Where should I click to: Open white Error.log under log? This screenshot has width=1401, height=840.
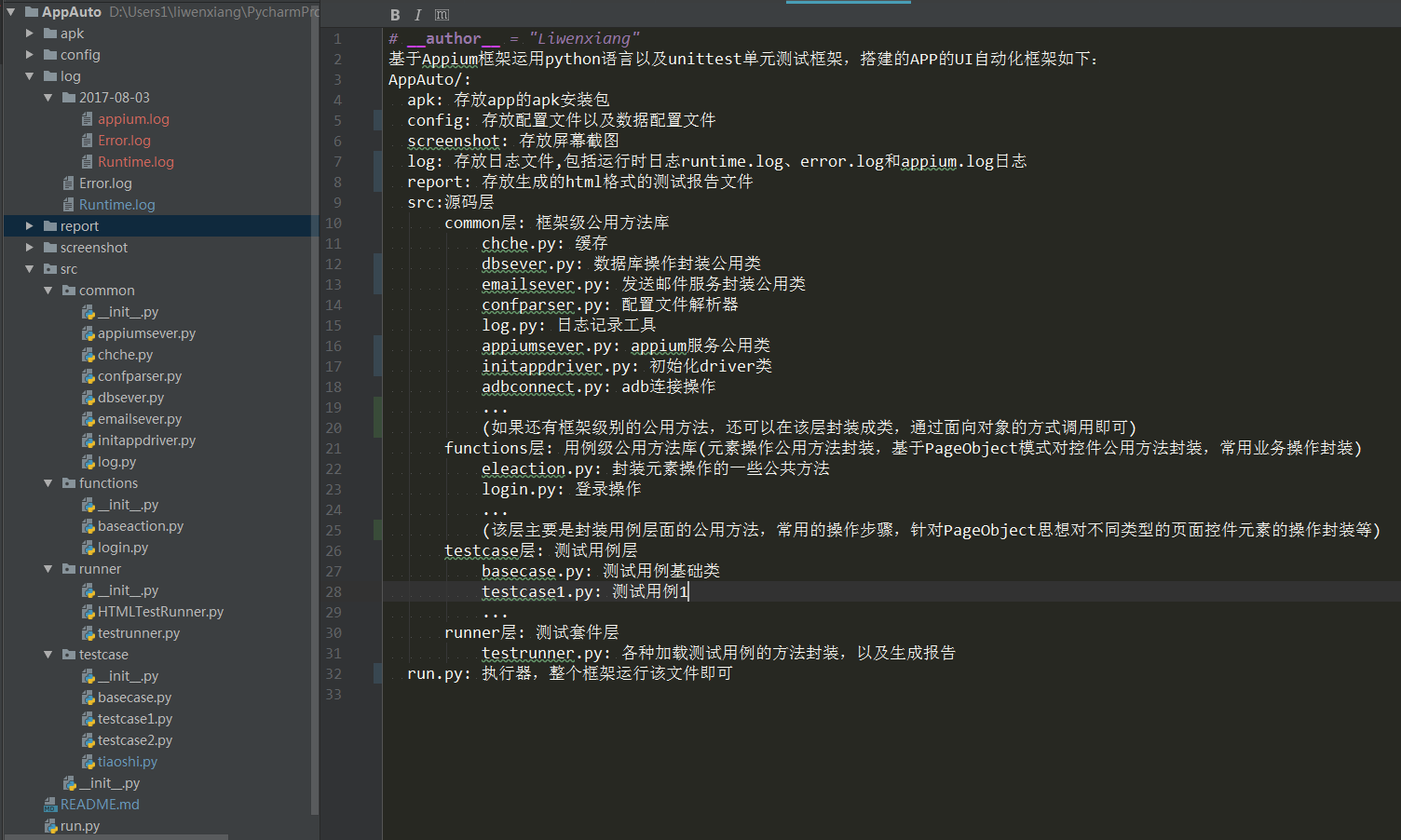(x=105, y=183)
